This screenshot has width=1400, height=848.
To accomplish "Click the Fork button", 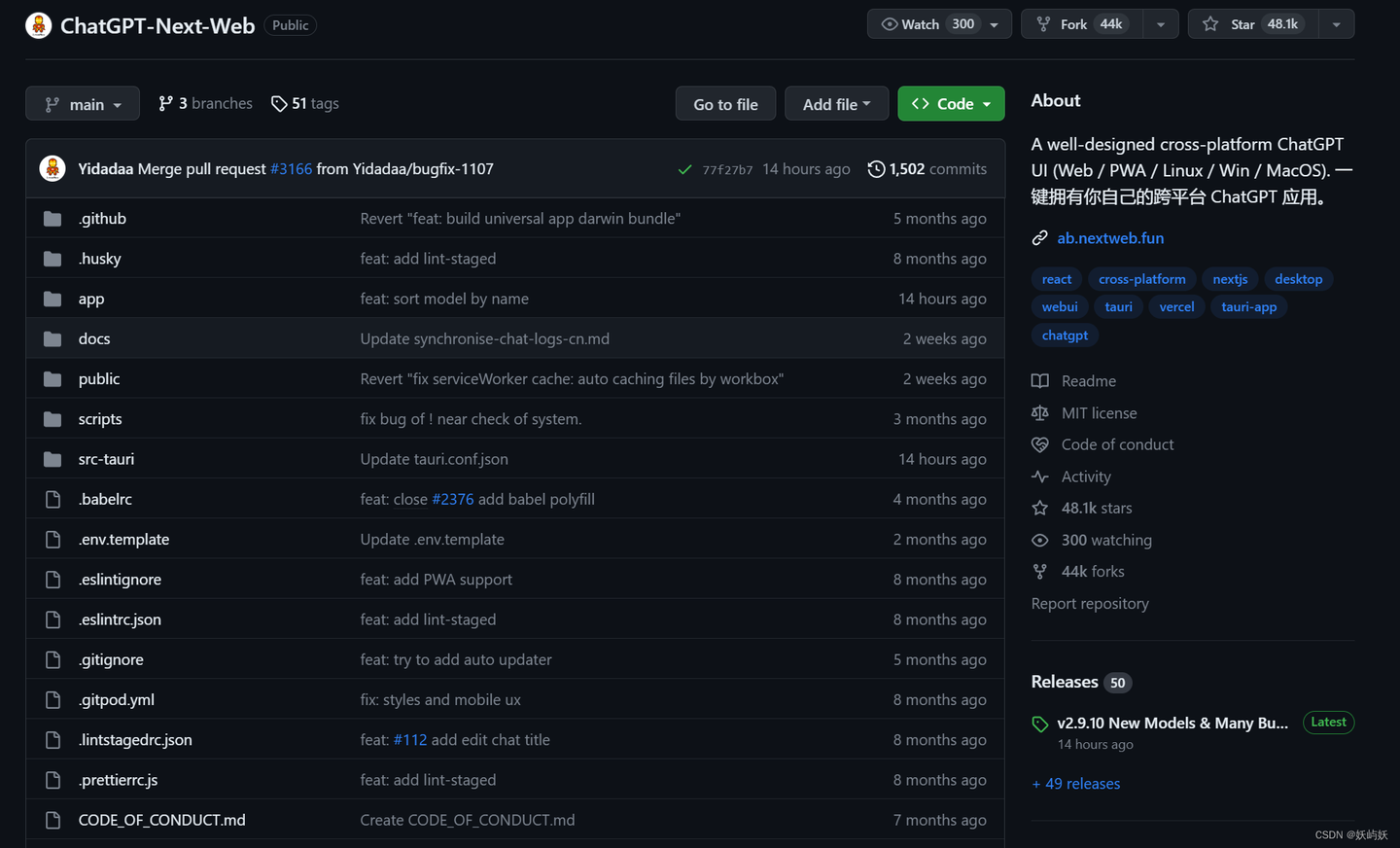I will pos(1082,24).
